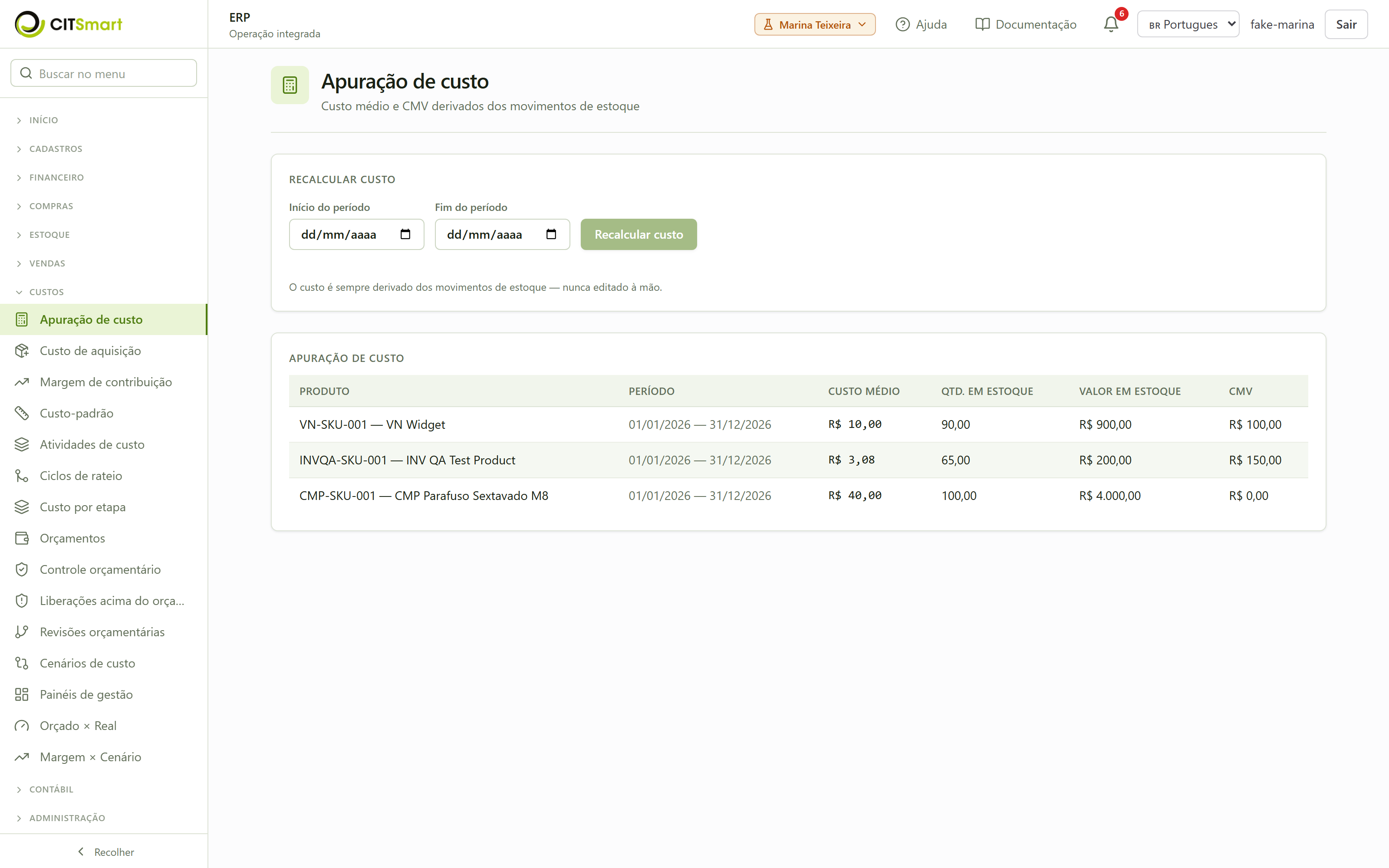Open Controle orçamentário shield icon

point(22,569)
